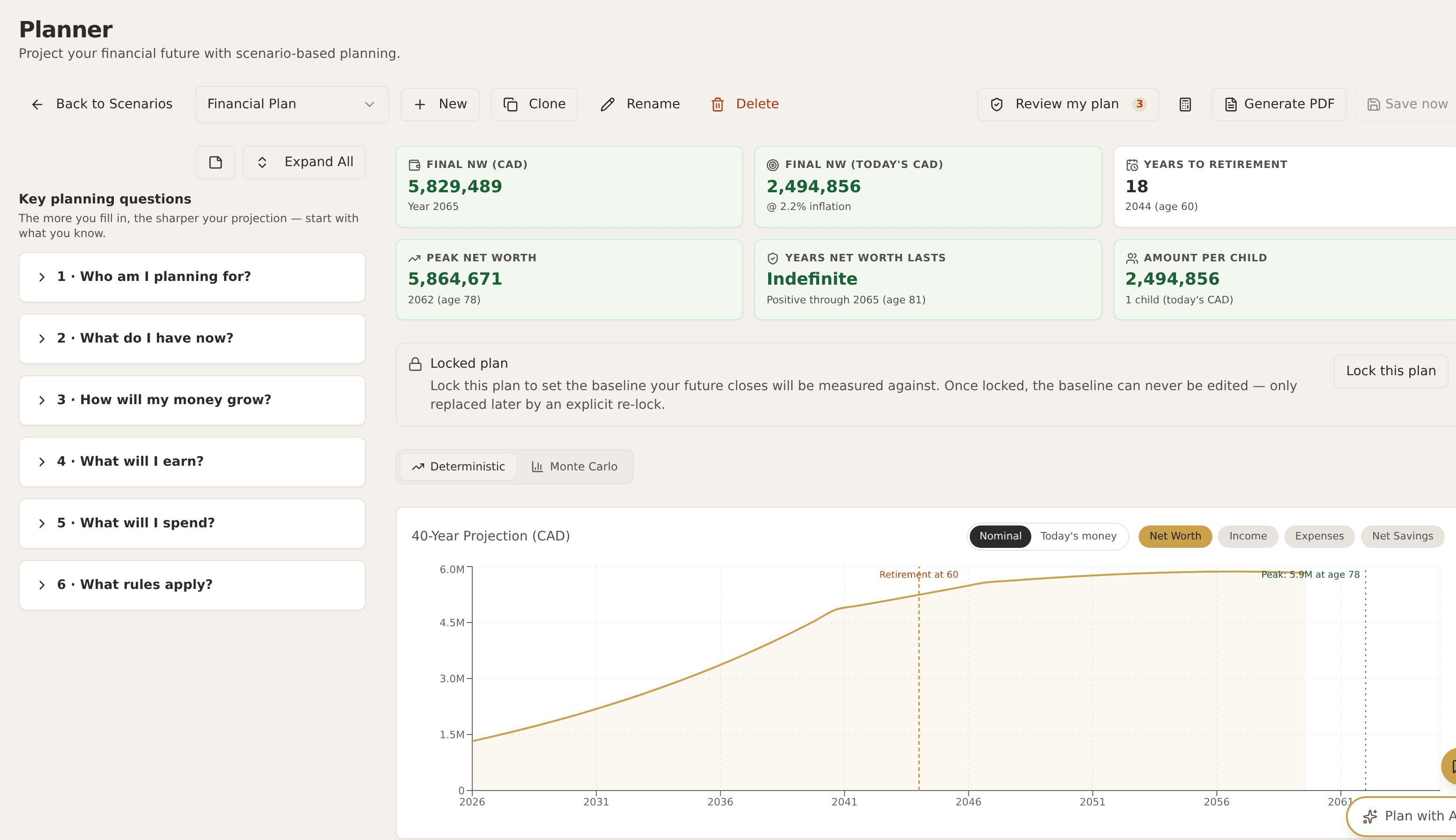Open the Financial Plan scenario dropdown
The height and width of the screenshot is (840, 1456).
pyautogui.click(x=292, y=105)
